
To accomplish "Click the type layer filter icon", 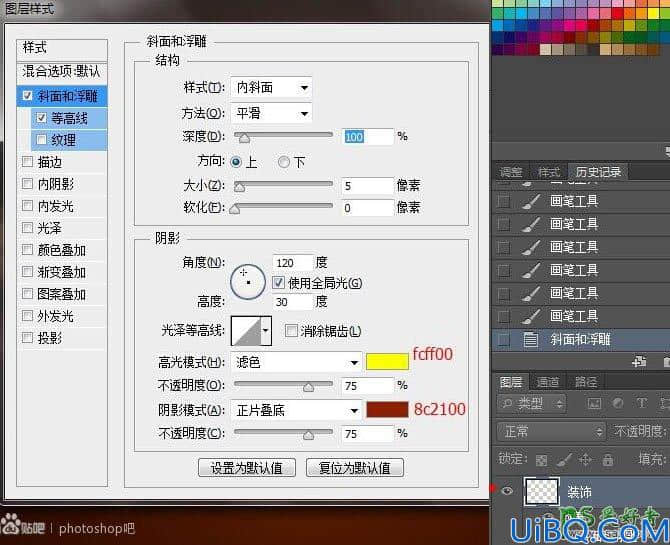I will point(641,403).
